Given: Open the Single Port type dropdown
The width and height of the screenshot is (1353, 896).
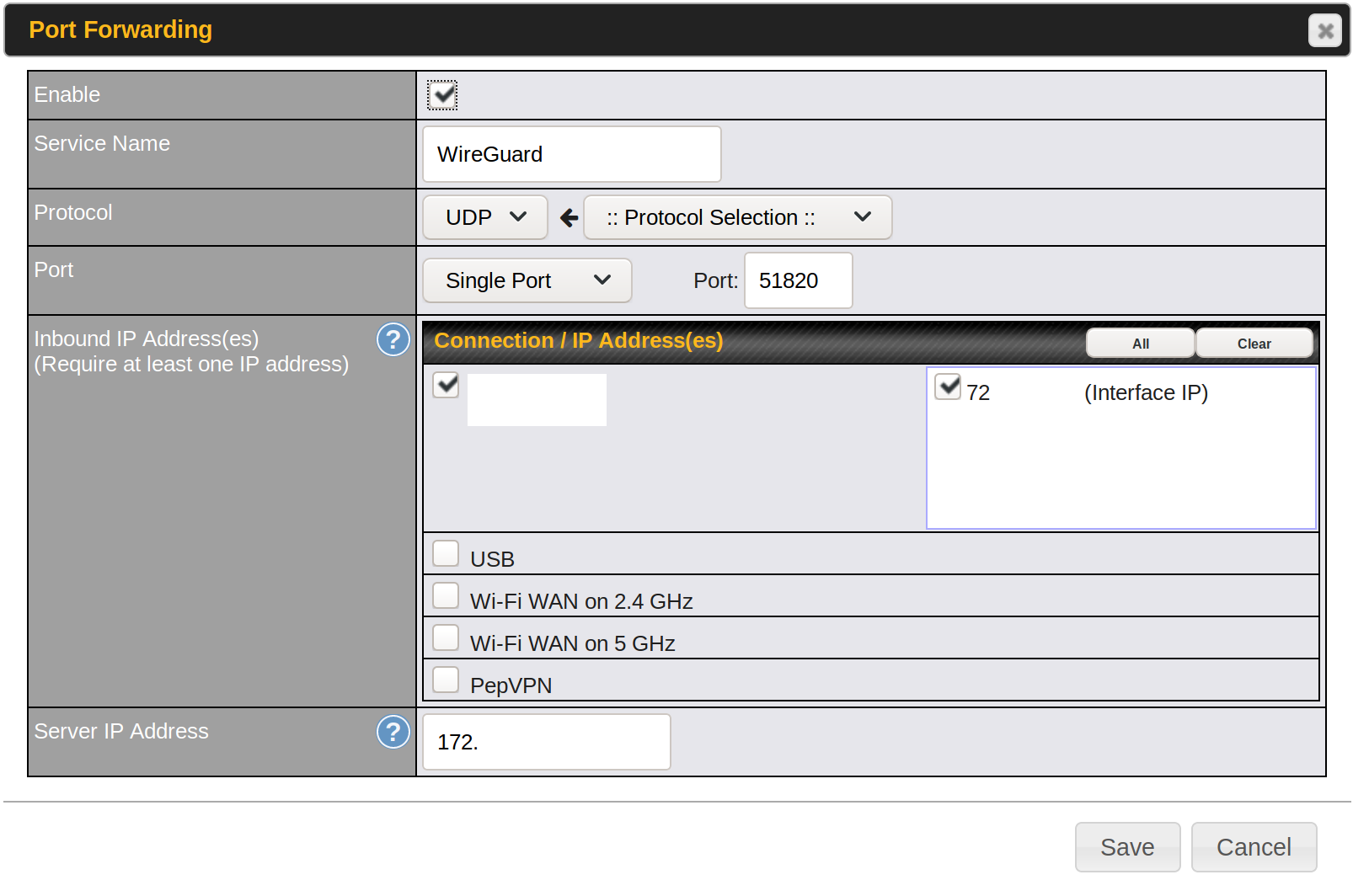Looking at the screenshot, I should pyautogui.click(x=527, y=280).
